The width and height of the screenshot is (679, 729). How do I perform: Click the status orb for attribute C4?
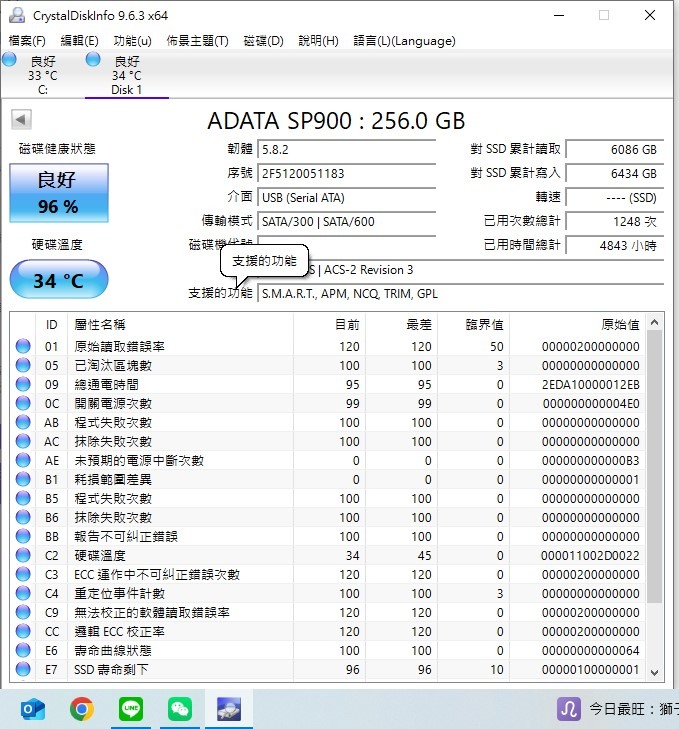coord(23,593)
